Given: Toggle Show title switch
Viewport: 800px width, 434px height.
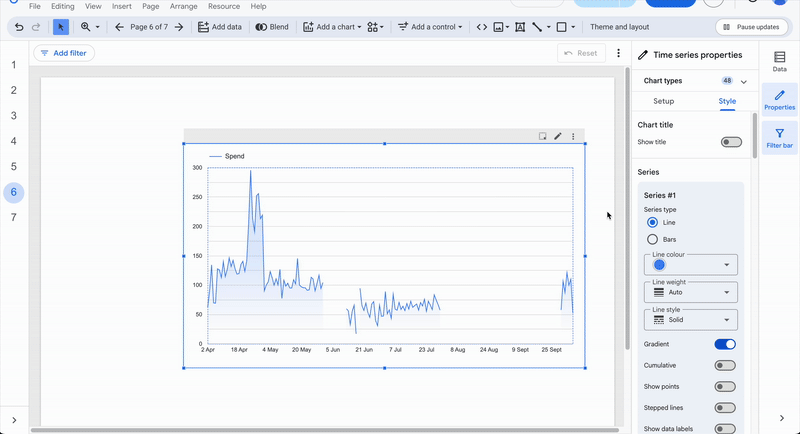Looking at the screenshot, I should pyautogui.click(x=731, y=142).
